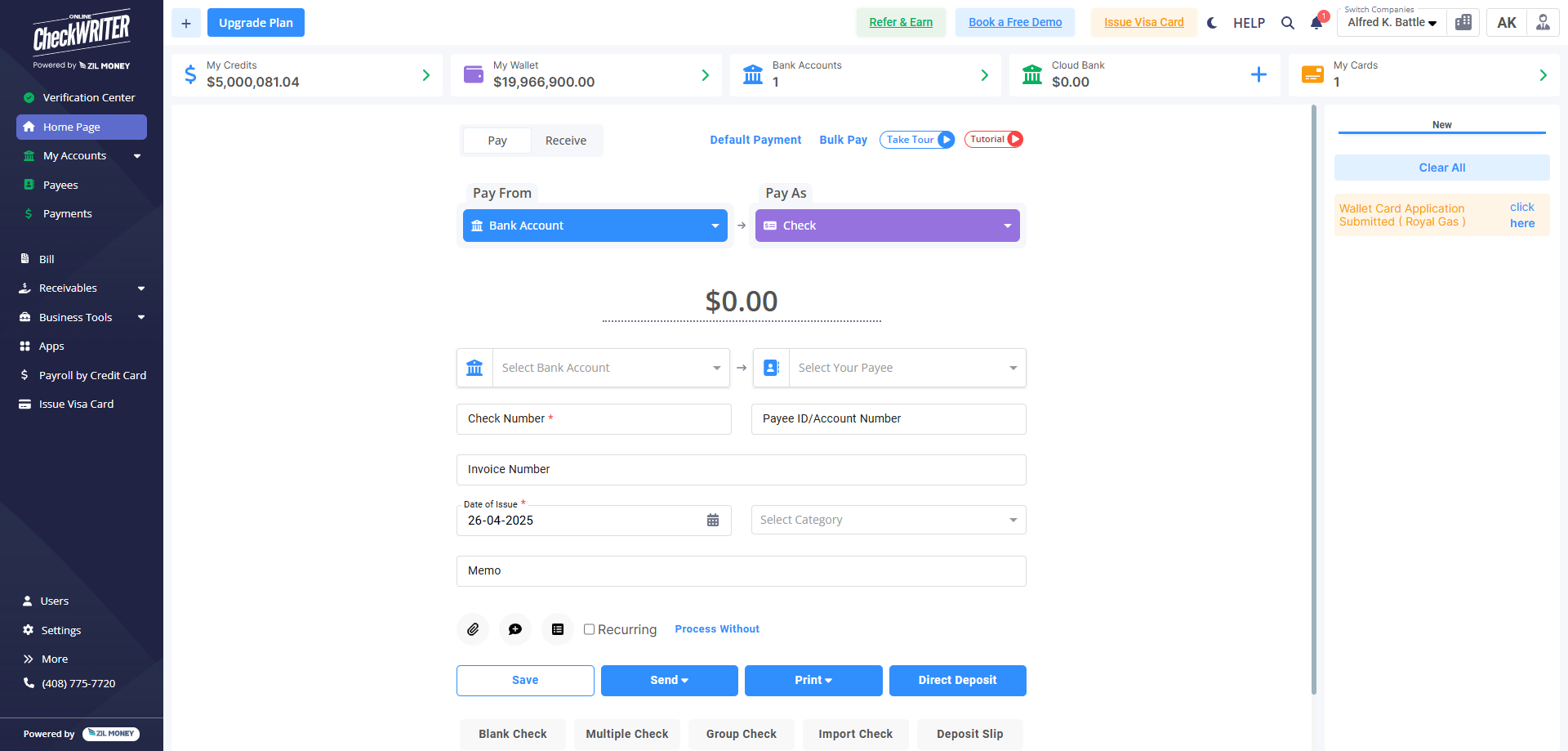The height and width of the screenshot is (751, 1568).
Task: Click the plus quick-add icon
Action: [186, 23]
